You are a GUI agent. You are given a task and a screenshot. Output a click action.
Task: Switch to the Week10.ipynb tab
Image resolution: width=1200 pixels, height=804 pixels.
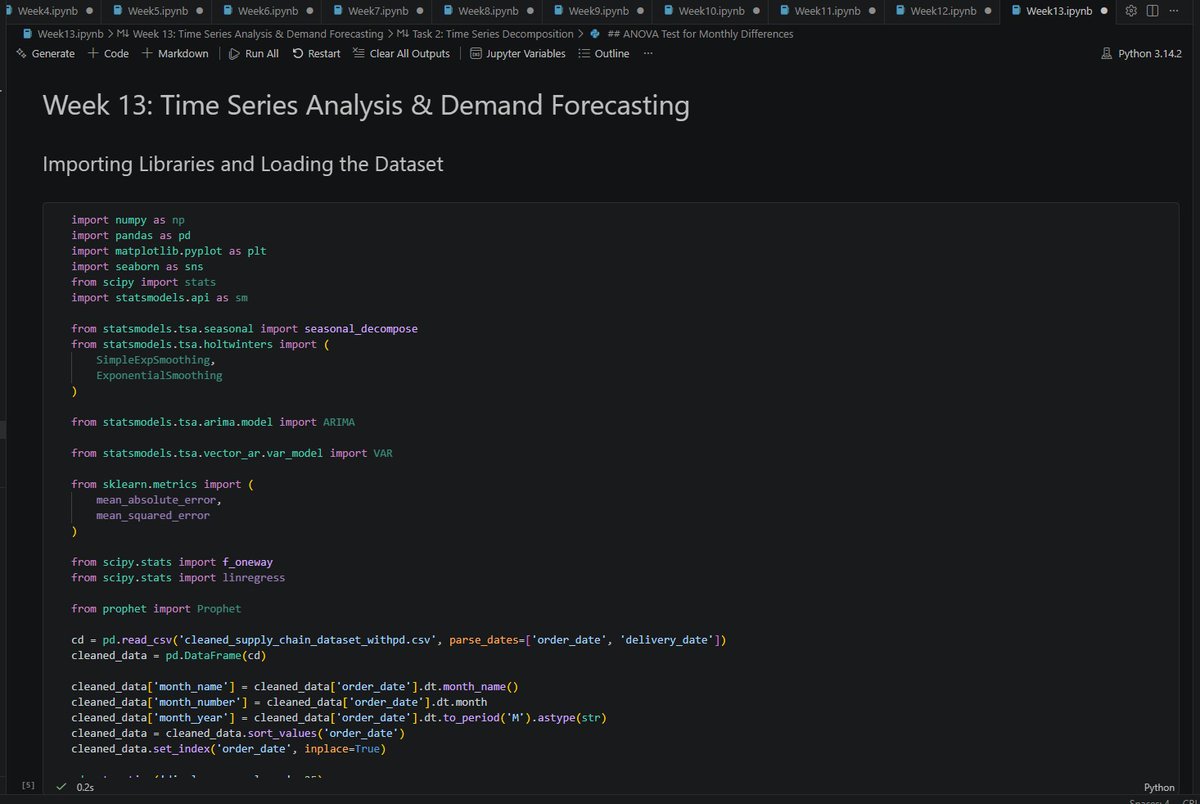[x=710, y=11]
